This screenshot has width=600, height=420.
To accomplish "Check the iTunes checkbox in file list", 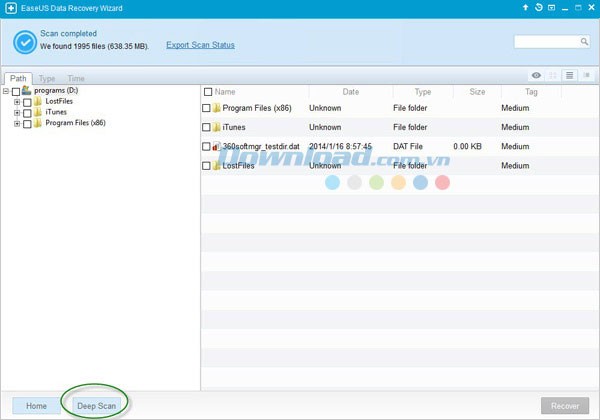I will pyautogui.click(x=207, y=127).
